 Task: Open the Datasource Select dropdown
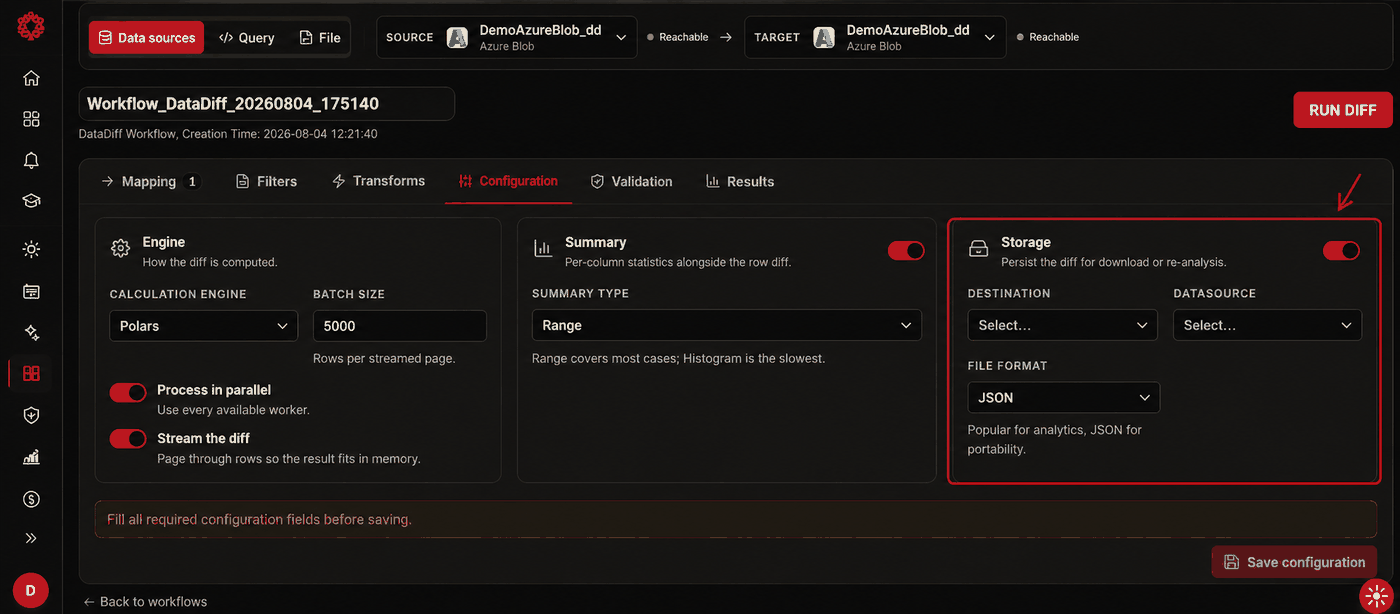pos(1267,325)
